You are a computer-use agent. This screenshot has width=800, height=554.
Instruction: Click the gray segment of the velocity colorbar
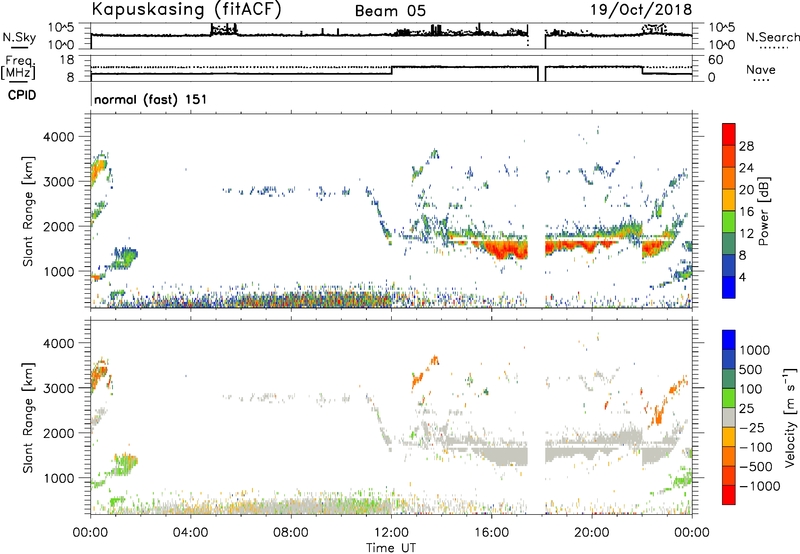pos(729,417)
